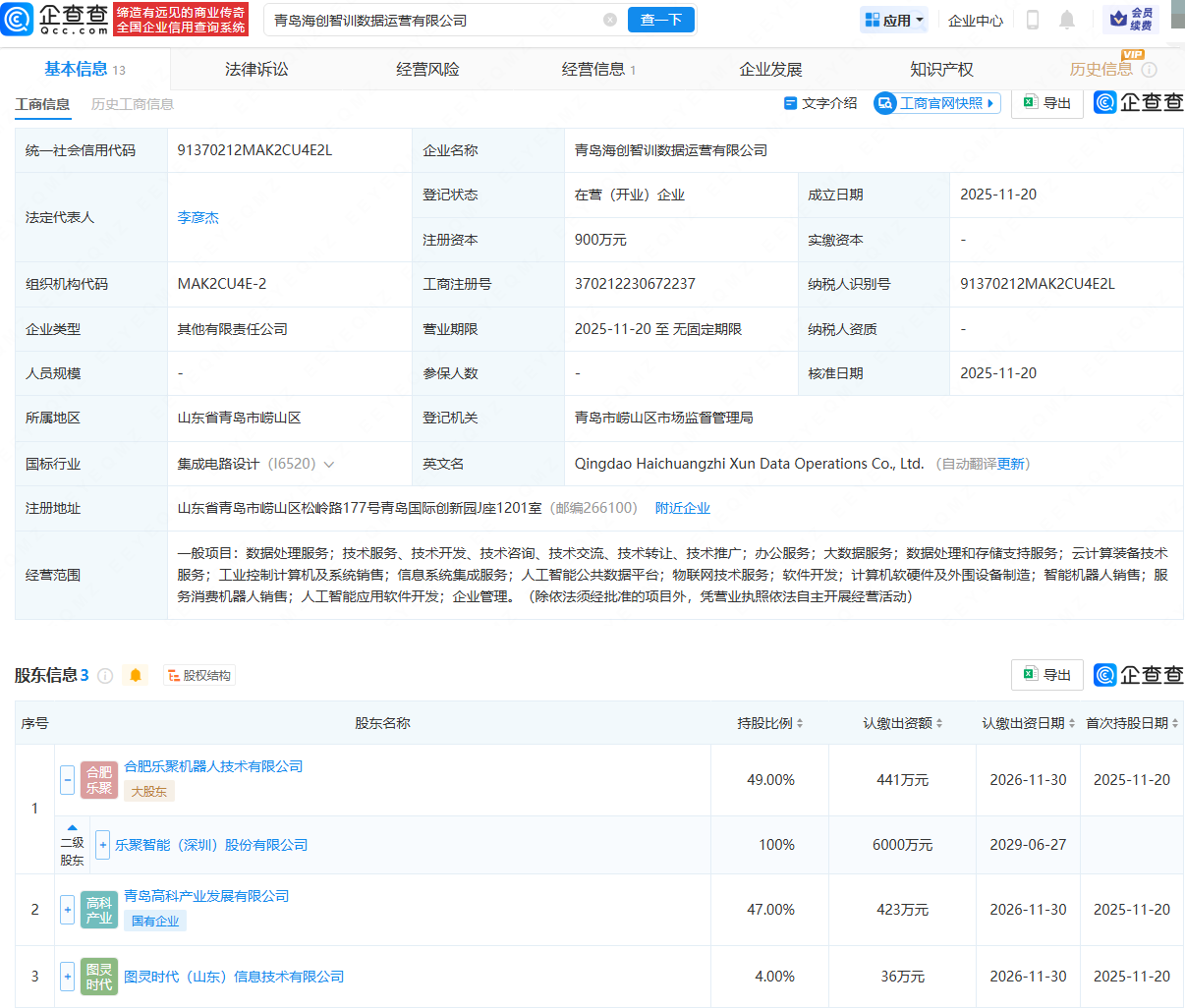Screen dimensions: 1185x1008
Task: Export shareholder list via bottom 导出 icon
Action: pyautogui.click(x=1046, y=675)
